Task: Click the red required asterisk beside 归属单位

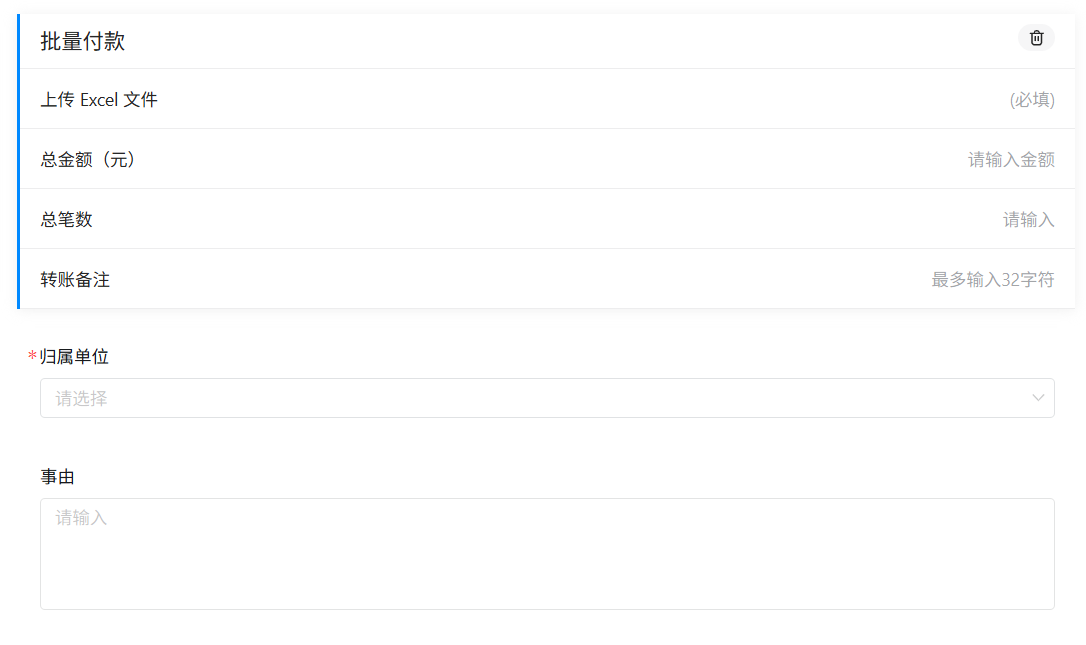Action: tap(32, 357)
